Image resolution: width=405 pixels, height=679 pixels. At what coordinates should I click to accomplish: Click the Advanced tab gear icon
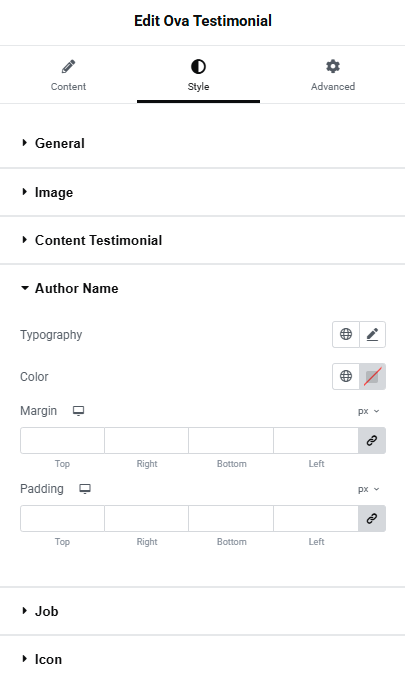[x=333, y=66]
